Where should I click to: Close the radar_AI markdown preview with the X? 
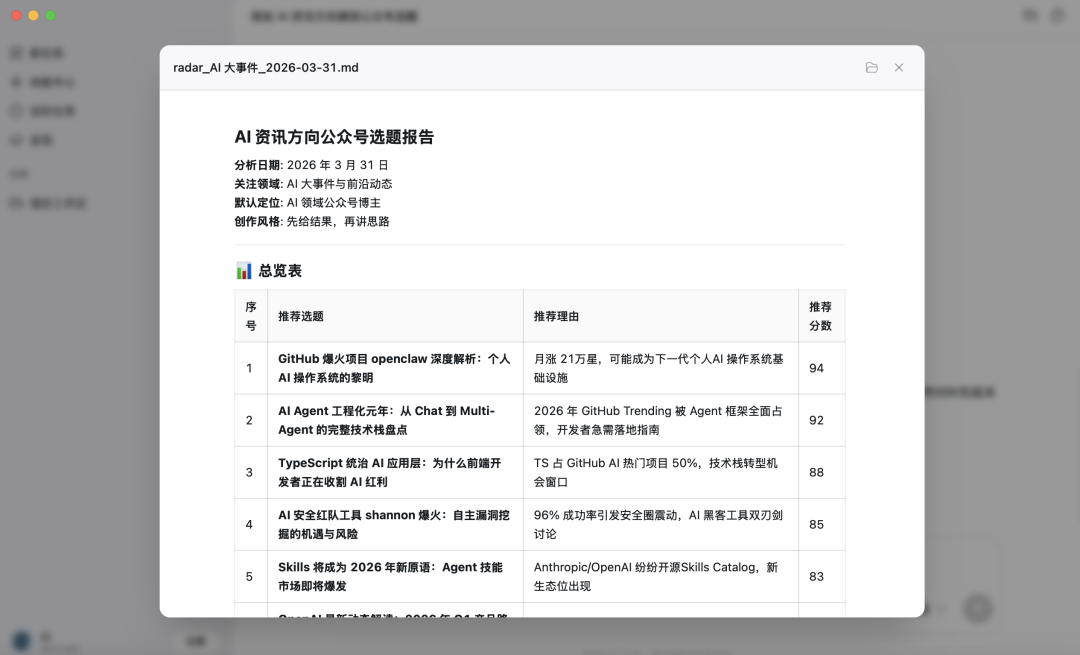pos(898,67)
